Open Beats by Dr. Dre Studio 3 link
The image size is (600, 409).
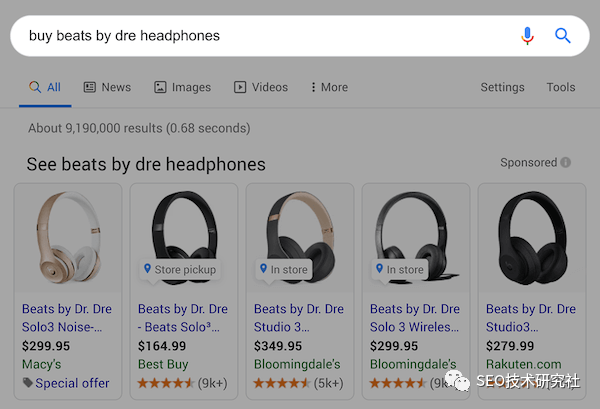coord(299,318)
